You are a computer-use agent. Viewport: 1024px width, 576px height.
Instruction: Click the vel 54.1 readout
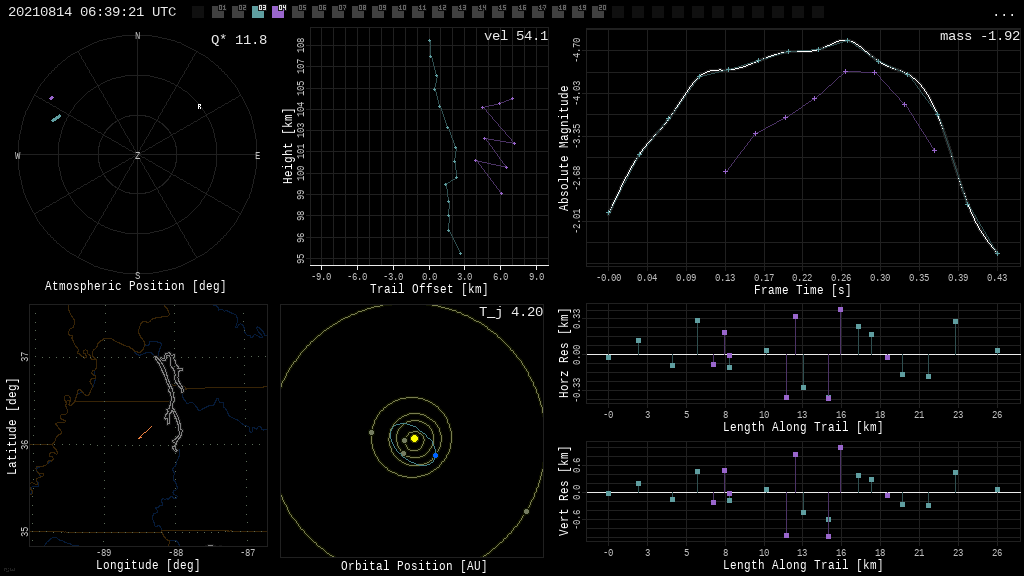click(516, 36)
